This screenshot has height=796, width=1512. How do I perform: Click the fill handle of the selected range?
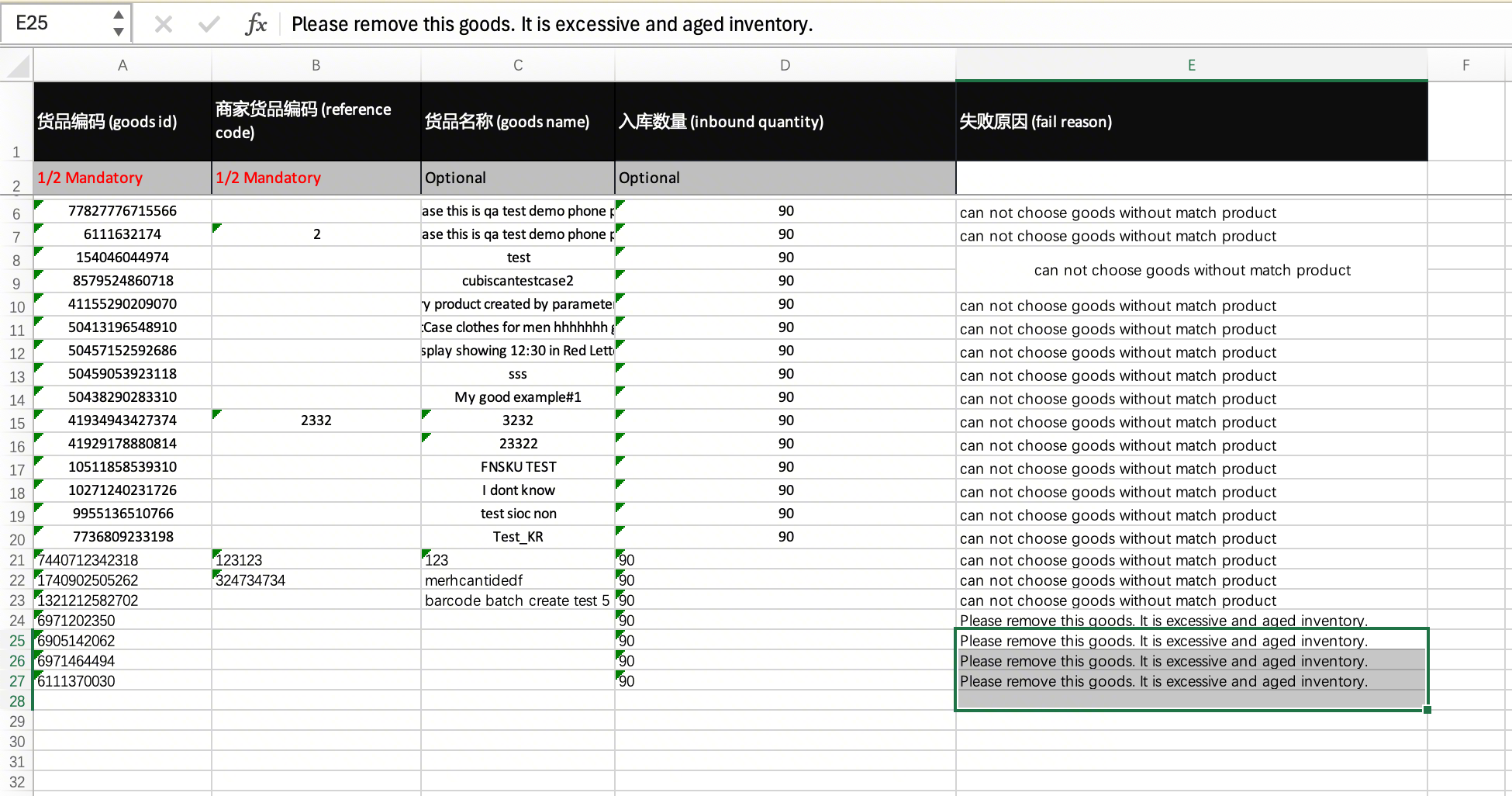tap(1427, 709)
